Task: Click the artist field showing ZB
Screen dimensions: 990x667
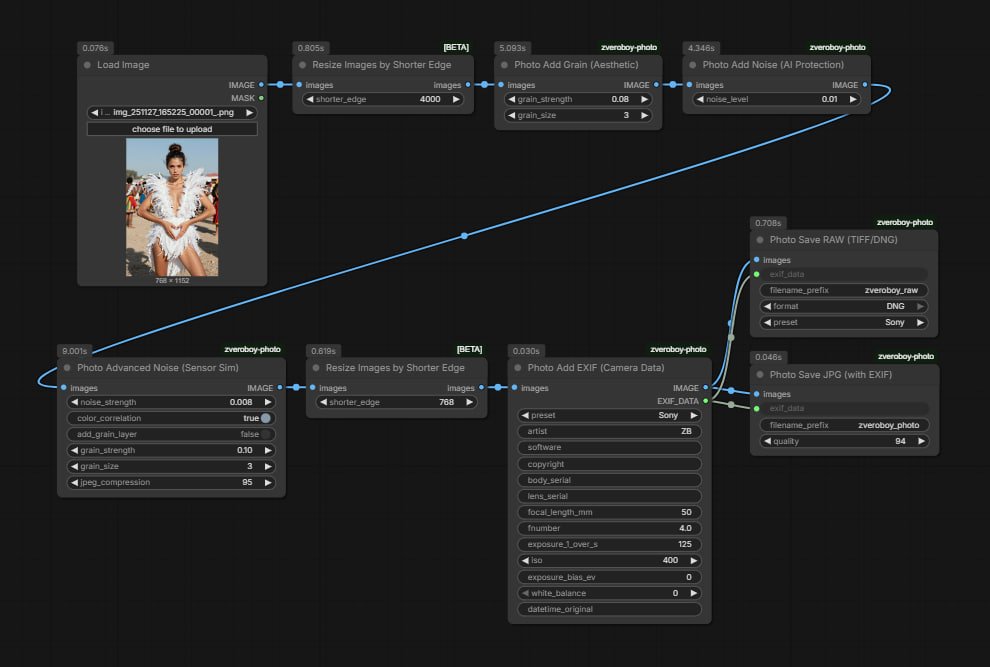Action: coord(608,431)
